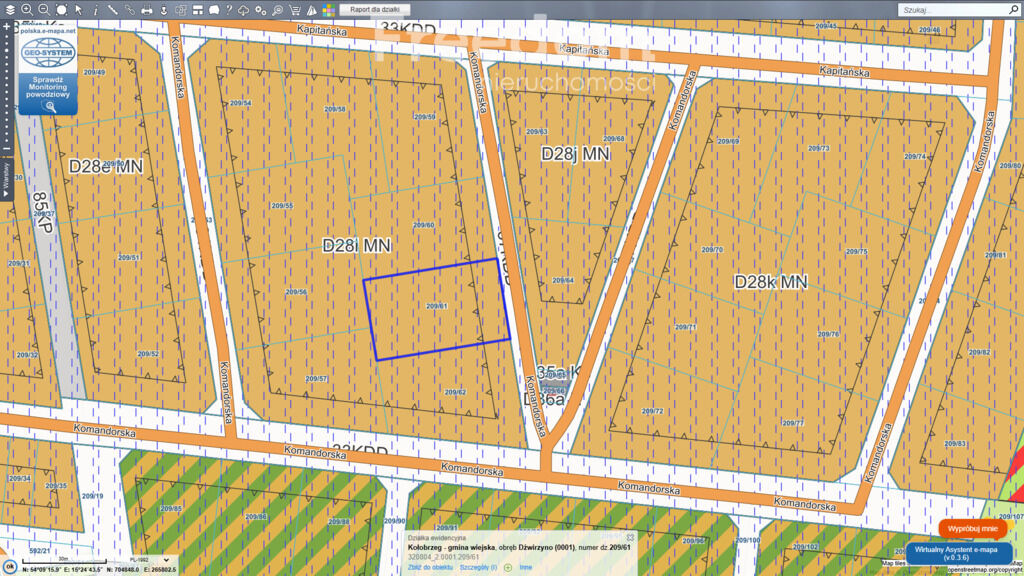The width and height of the screenshot is (1024, 576).
Task: Select the zoom out magnifier tool
Action: [x=44, y=9]
